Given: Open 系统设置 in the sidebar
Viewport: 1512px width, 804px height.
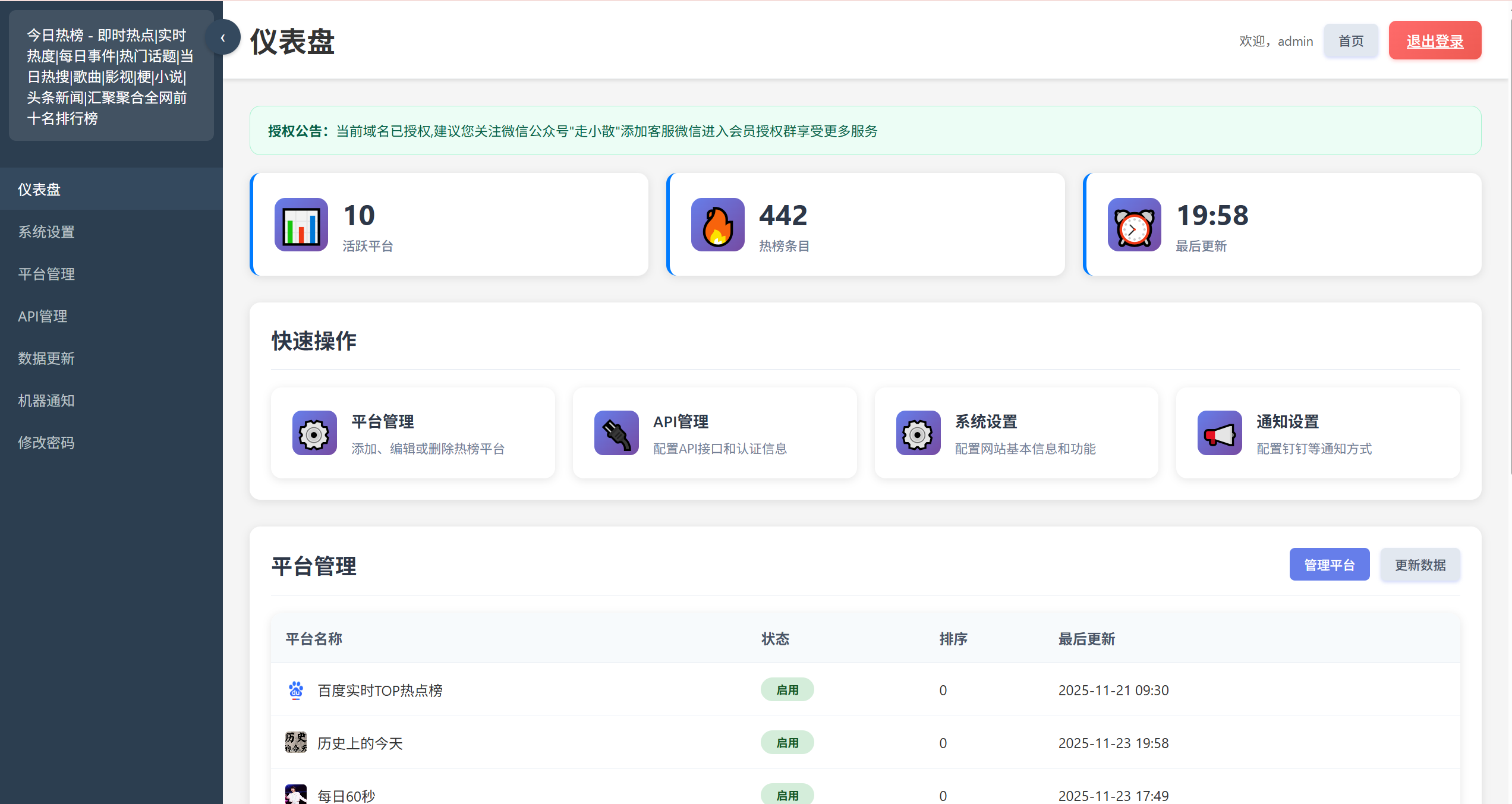Looking at the screenshot, I should (x=46, y=232).
